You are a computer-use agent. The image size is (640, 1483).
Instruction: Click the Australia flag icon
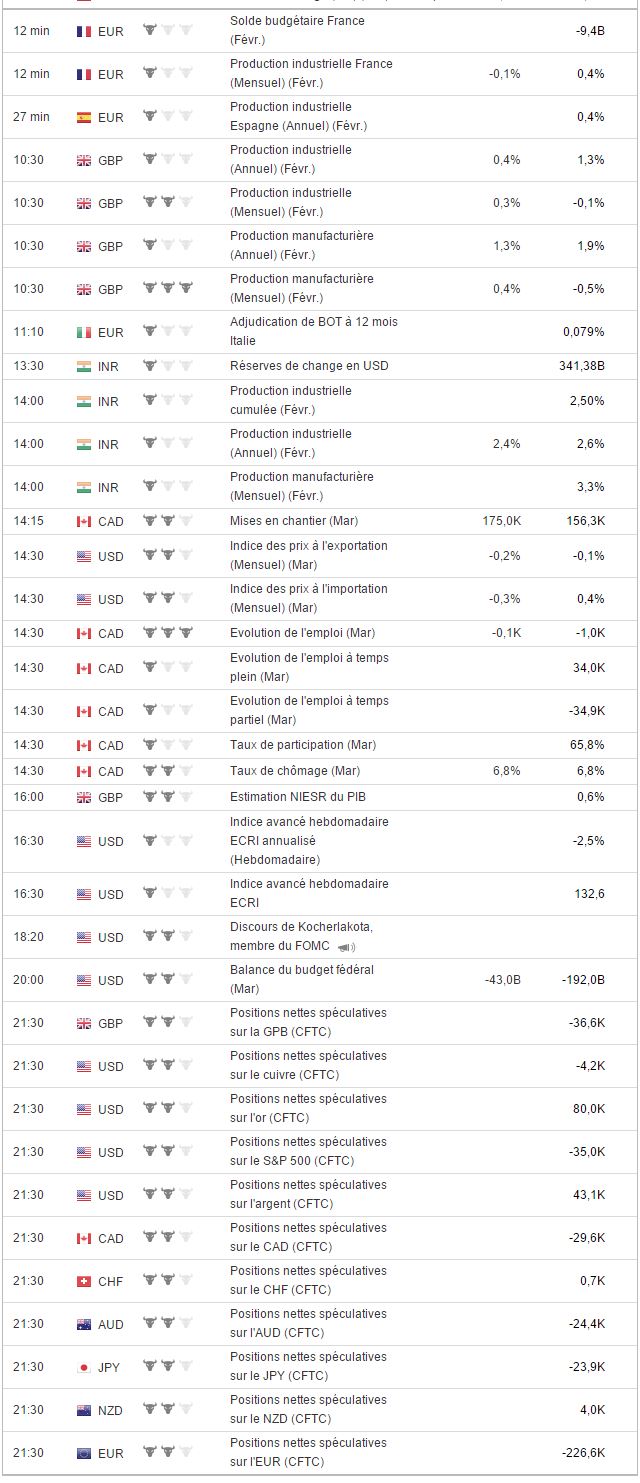tap(84, 1324)
